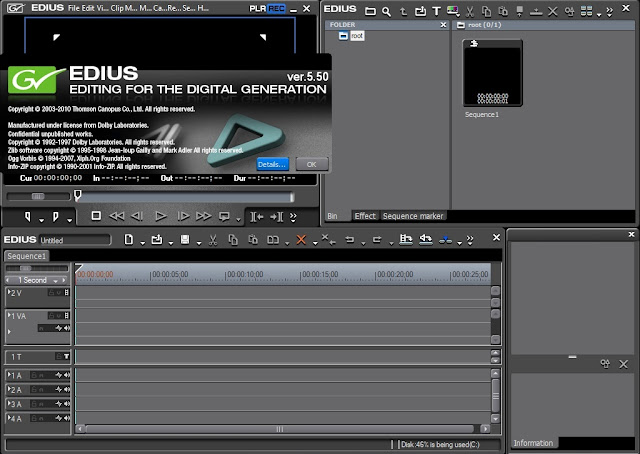The height and width of the screenshot is (454, 640).
Task: Click Search icon in Bin toolbar
Action: [x=387, y=11]
